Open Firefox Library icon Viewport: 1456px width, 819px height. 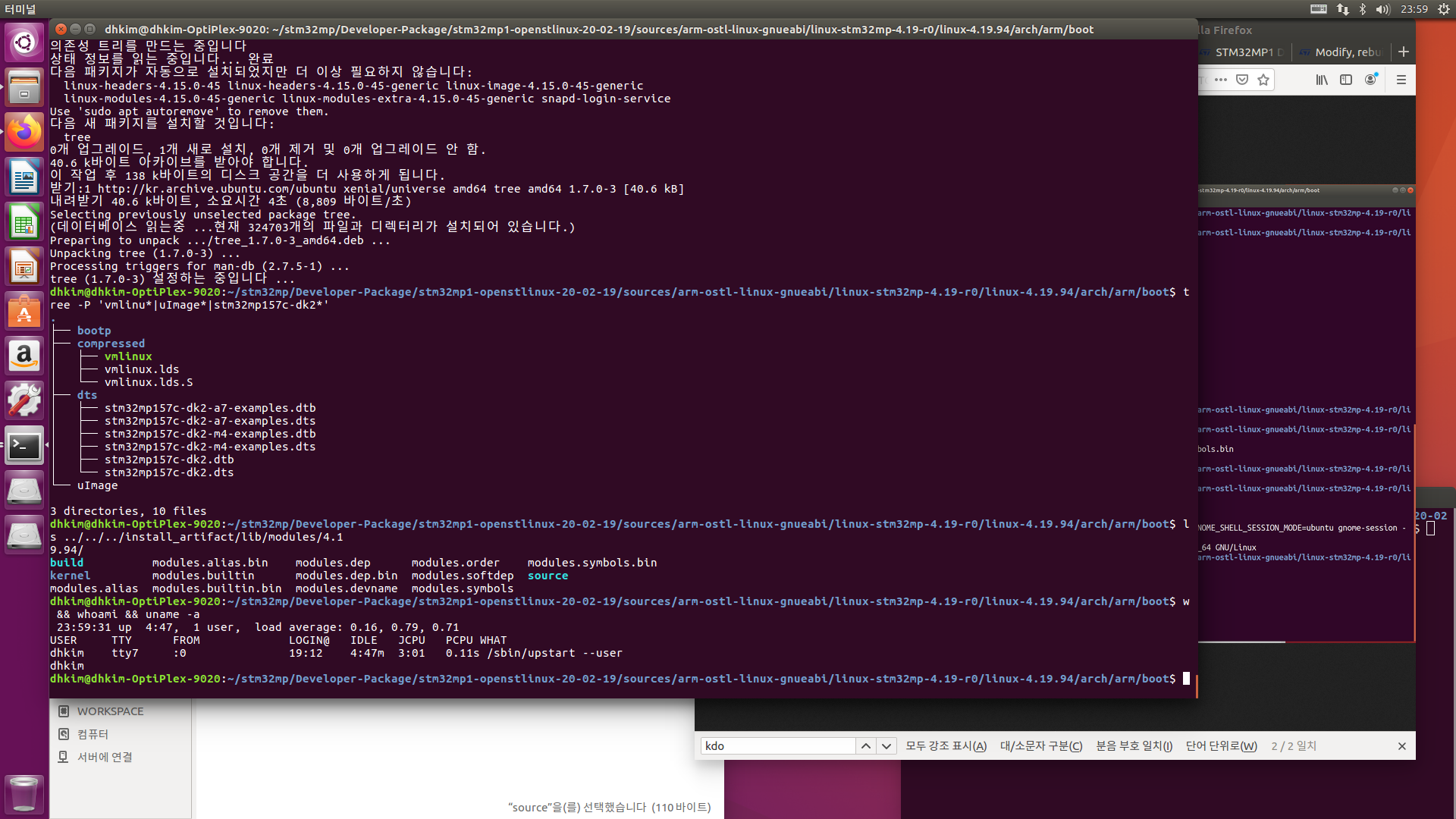tap(1322, 80)
